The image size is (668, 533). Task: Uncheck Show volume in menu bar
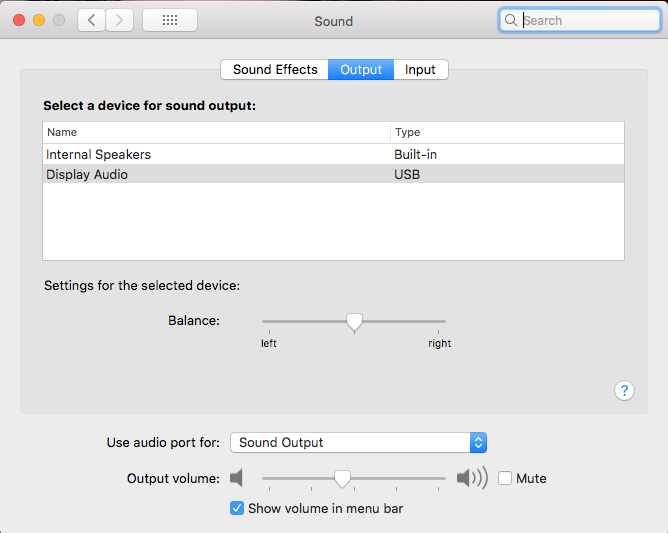[237, 508]
